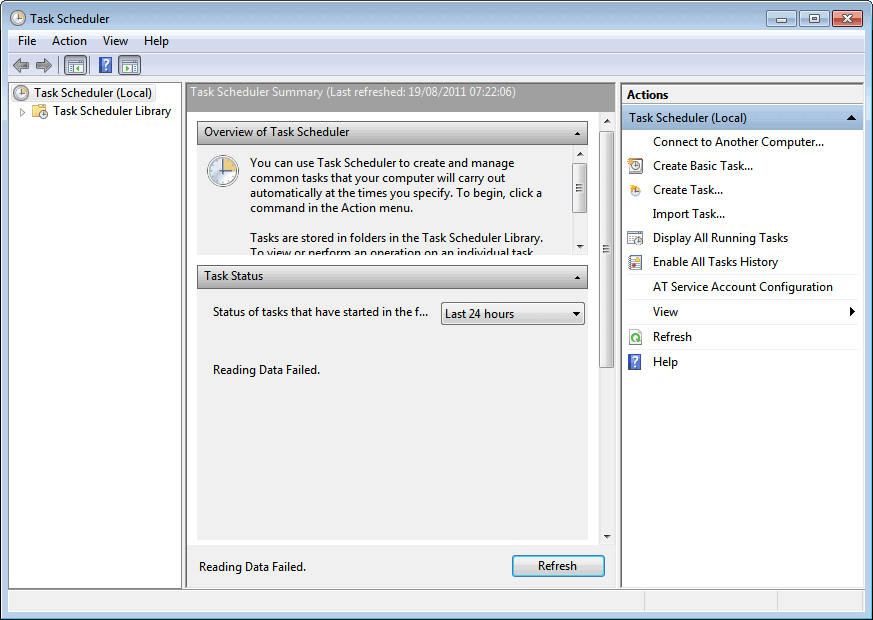Open the View menu in menu bar

pyautogui.click(x=115, y=41)
